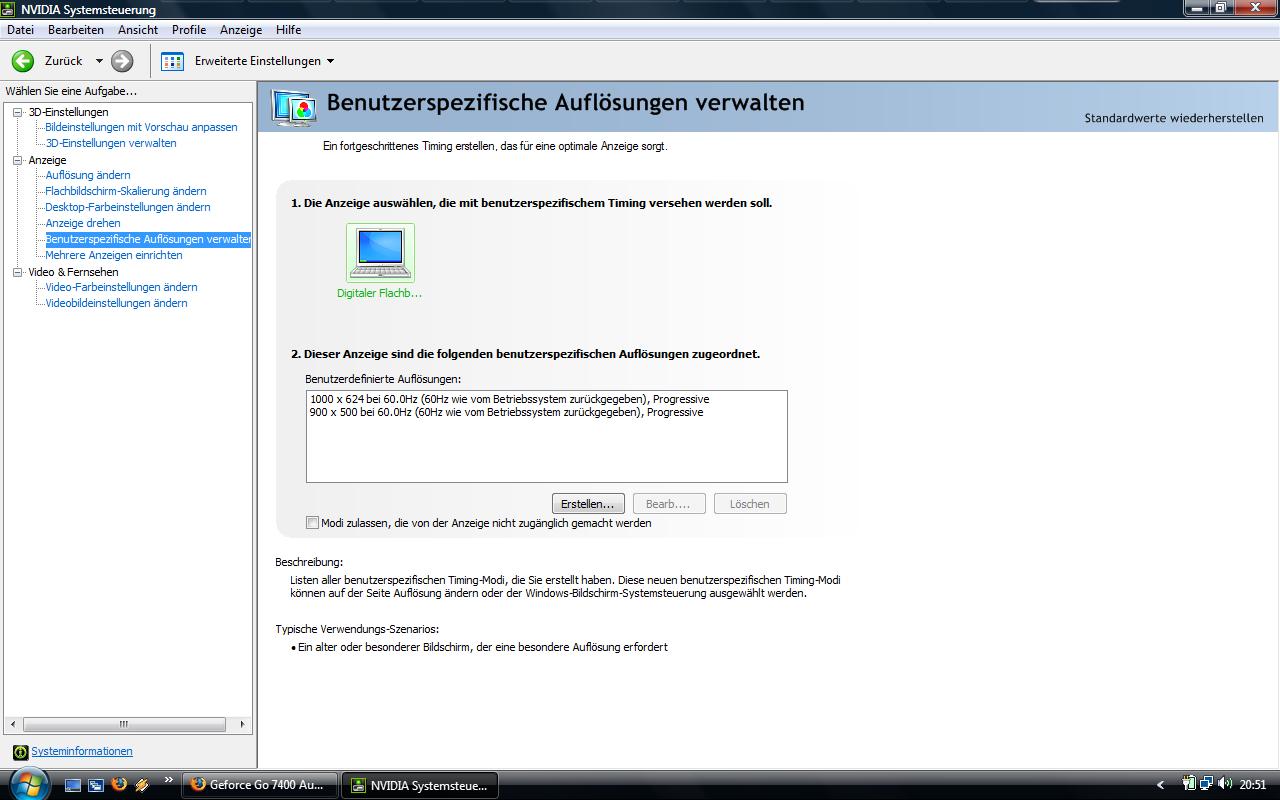The height and width of the screenshot is (800, 1280).
Task: Click the Erstellen... button
Action: point(588,504)
